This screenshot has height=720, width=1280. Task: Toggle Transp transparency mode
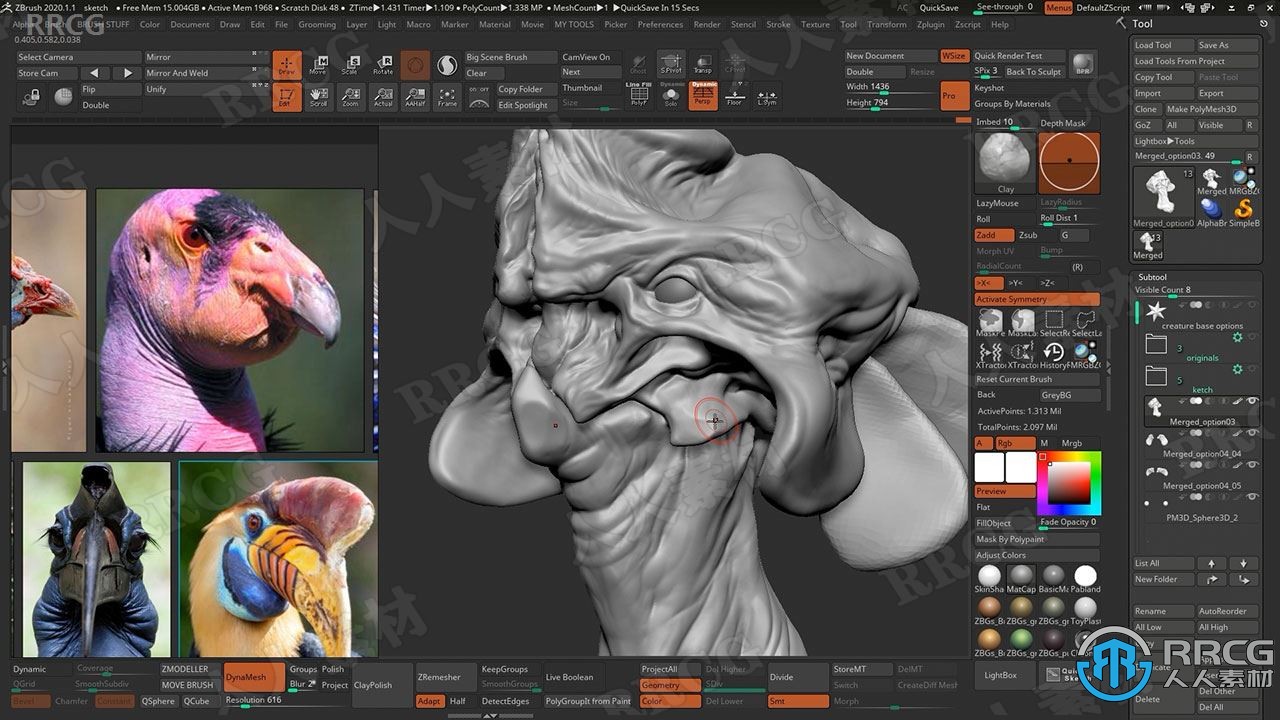(703, 65)
